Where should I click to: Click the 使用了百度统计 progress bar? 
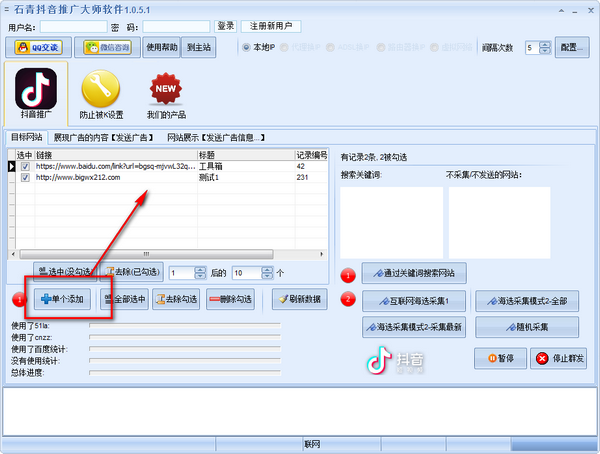coord(185,349)
